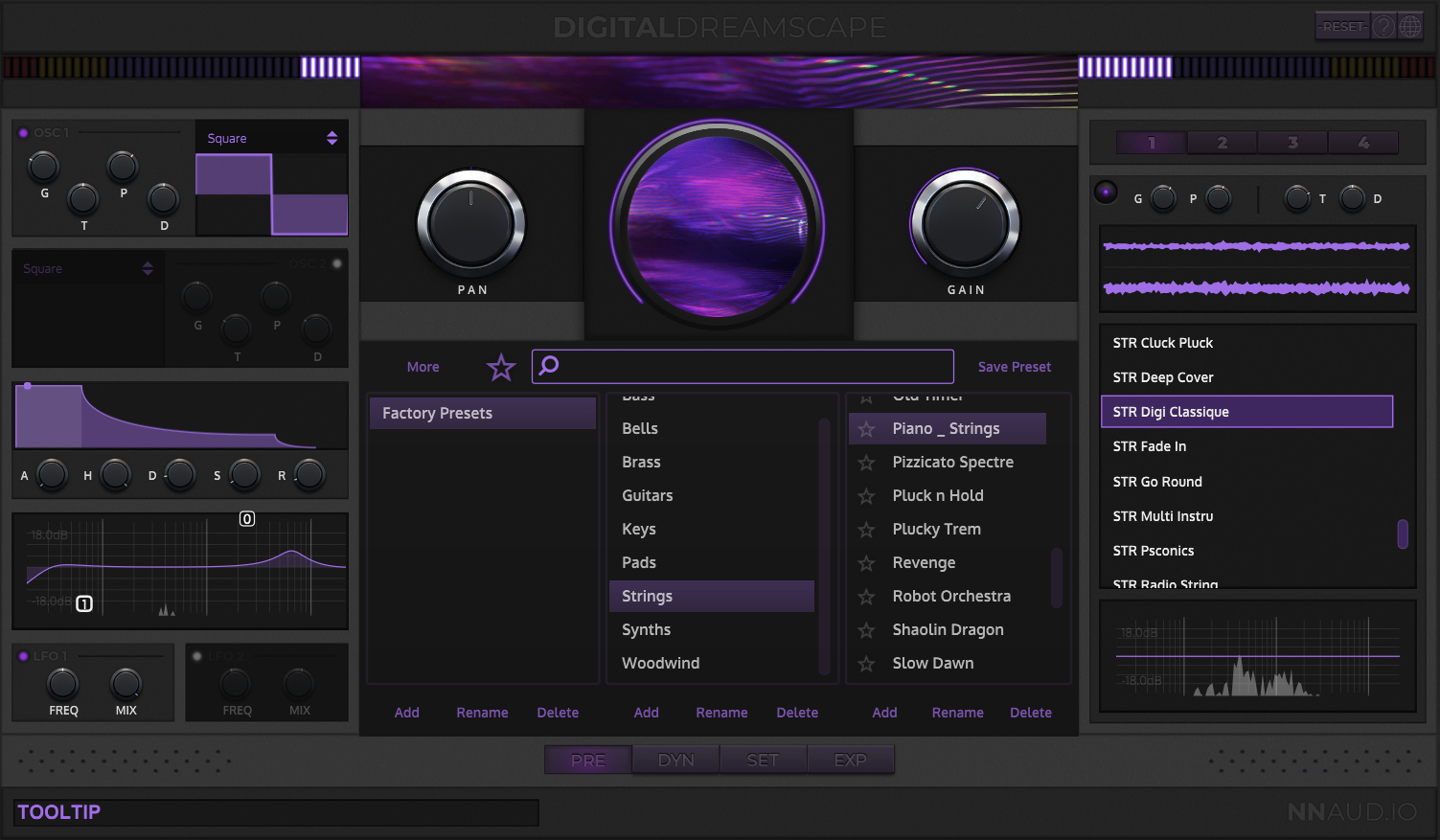Screen dimensions: 1440x840
Task: Click the GAIN knob
Action: point(966,224)
